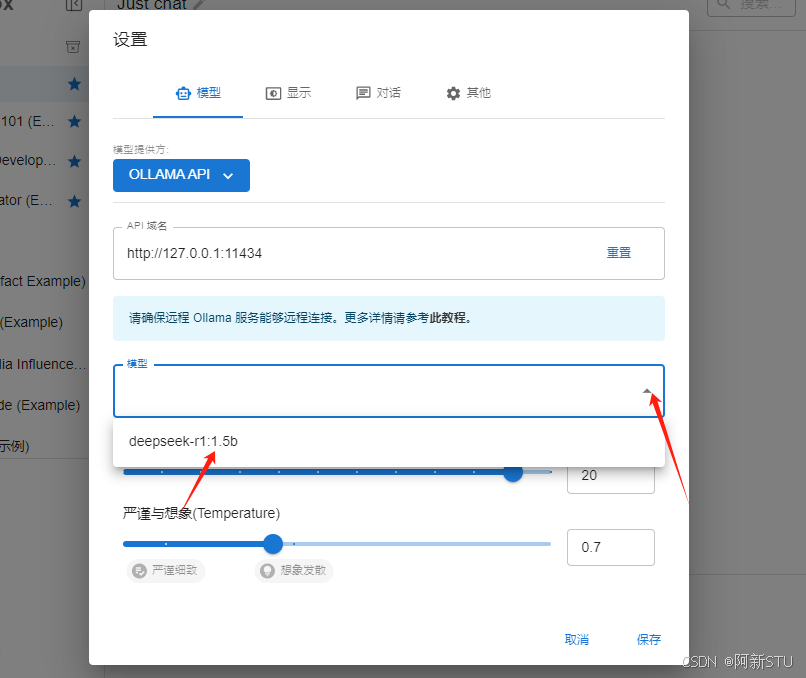
Task: Open the 其他 settings tab
Action: (468, 94)
